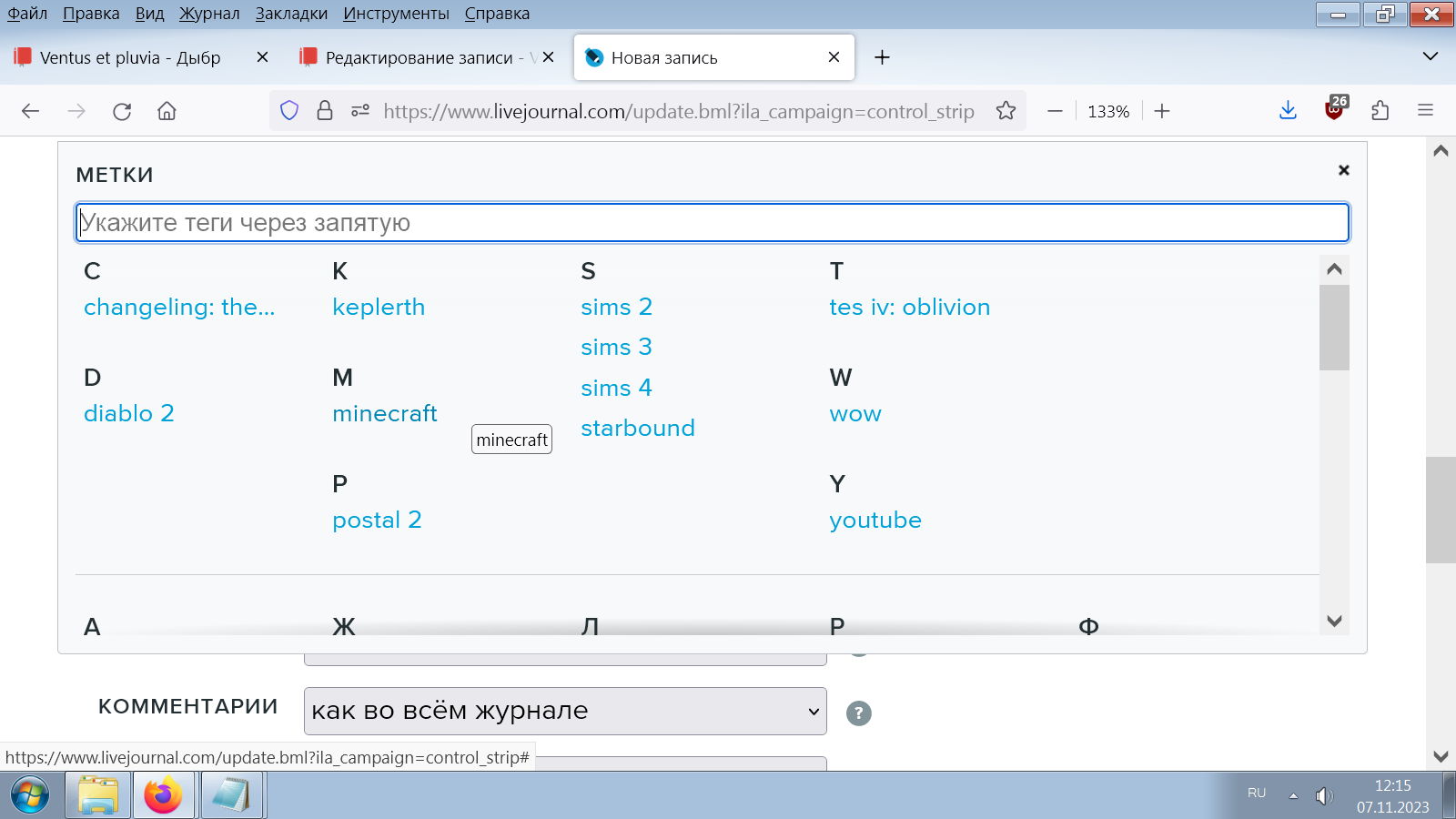This screenshot has height=819, width=1456.
Task: Add tag starbound
Action: 638,428
